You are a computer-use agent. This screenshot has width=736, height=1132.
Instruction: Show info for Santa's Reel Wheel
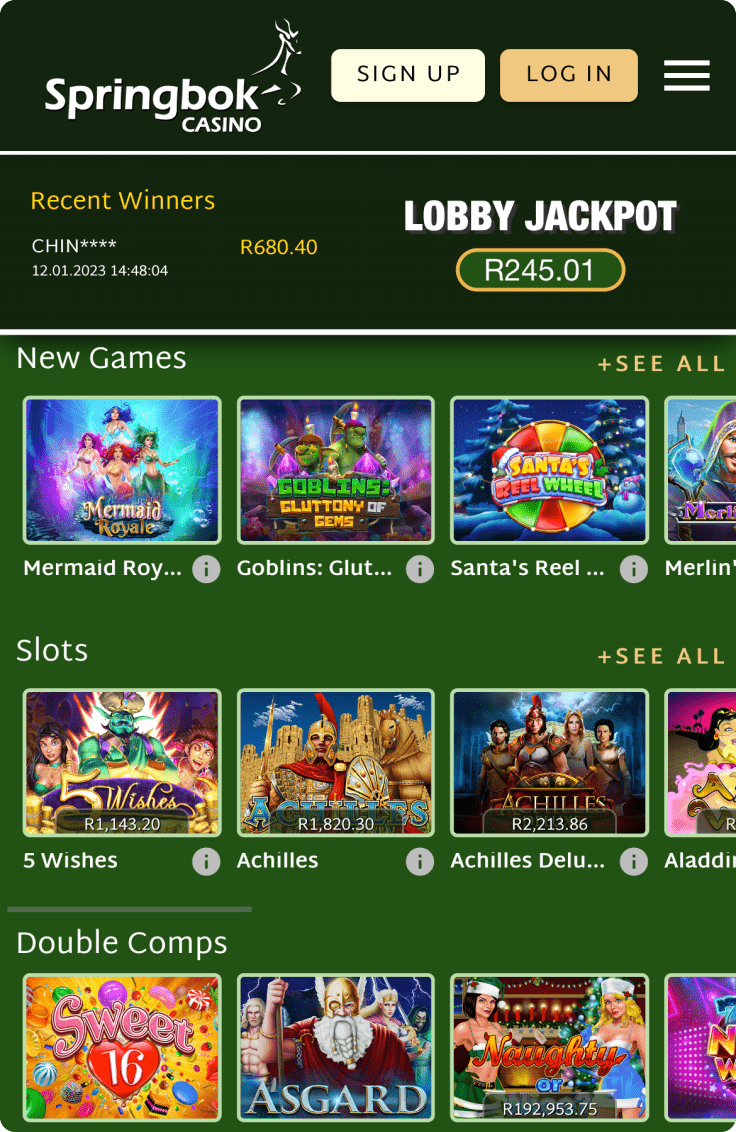[633, 569]
